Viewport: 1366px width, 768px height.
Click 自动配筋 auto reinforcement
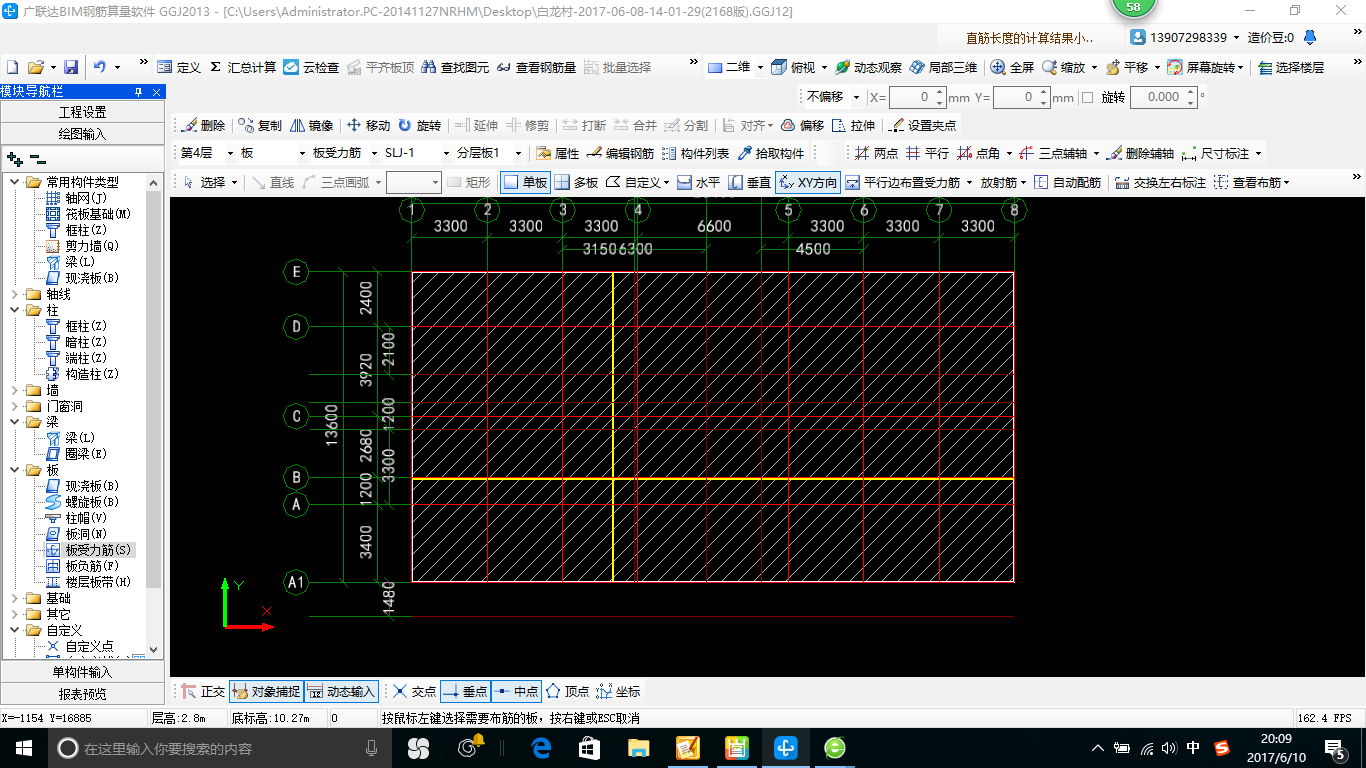[x=1067, y=182]
